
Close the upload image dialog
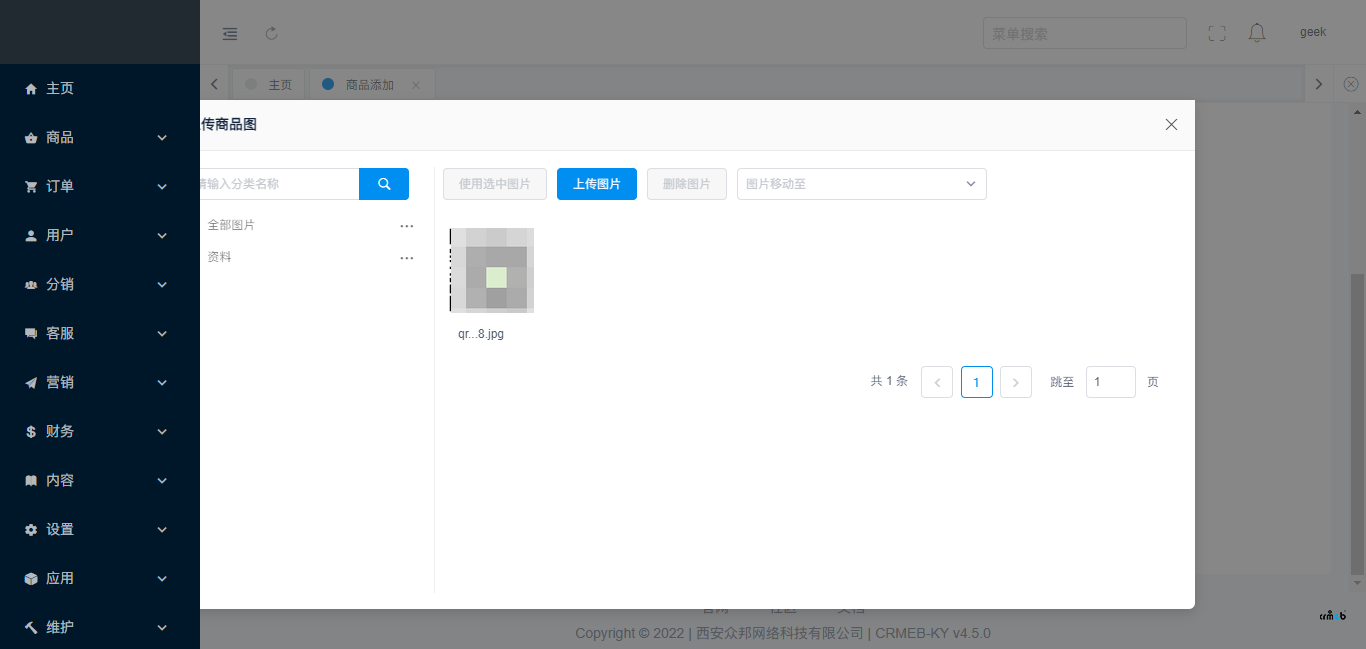(1171, 125)
